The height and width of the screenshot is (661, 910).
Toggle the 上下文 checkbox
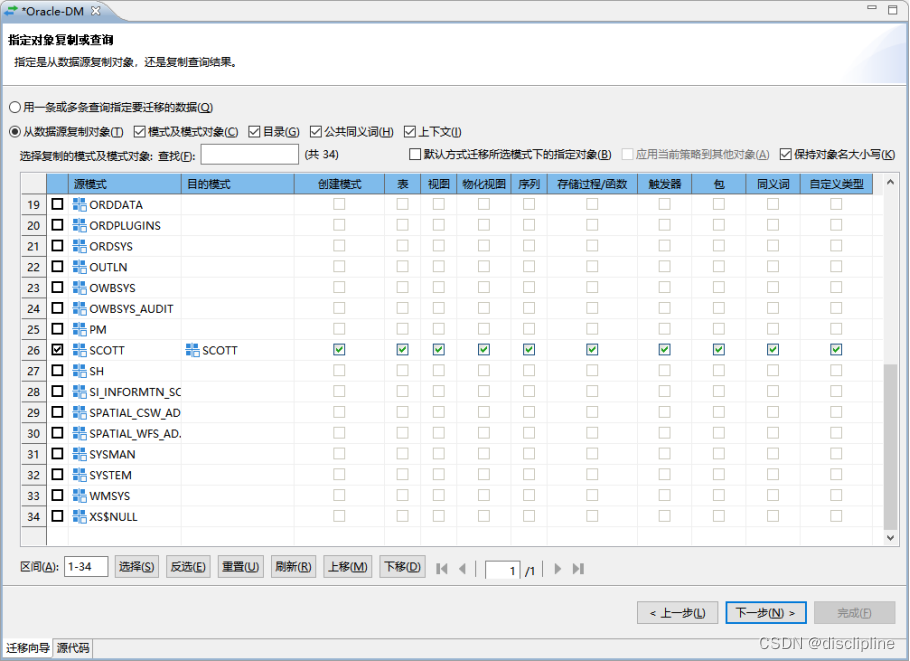(410, 132)
